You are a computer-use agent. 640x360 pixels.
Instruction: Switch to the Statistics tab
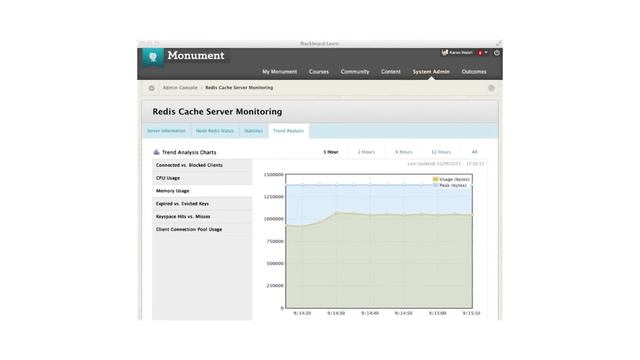[x=253, y=131]
